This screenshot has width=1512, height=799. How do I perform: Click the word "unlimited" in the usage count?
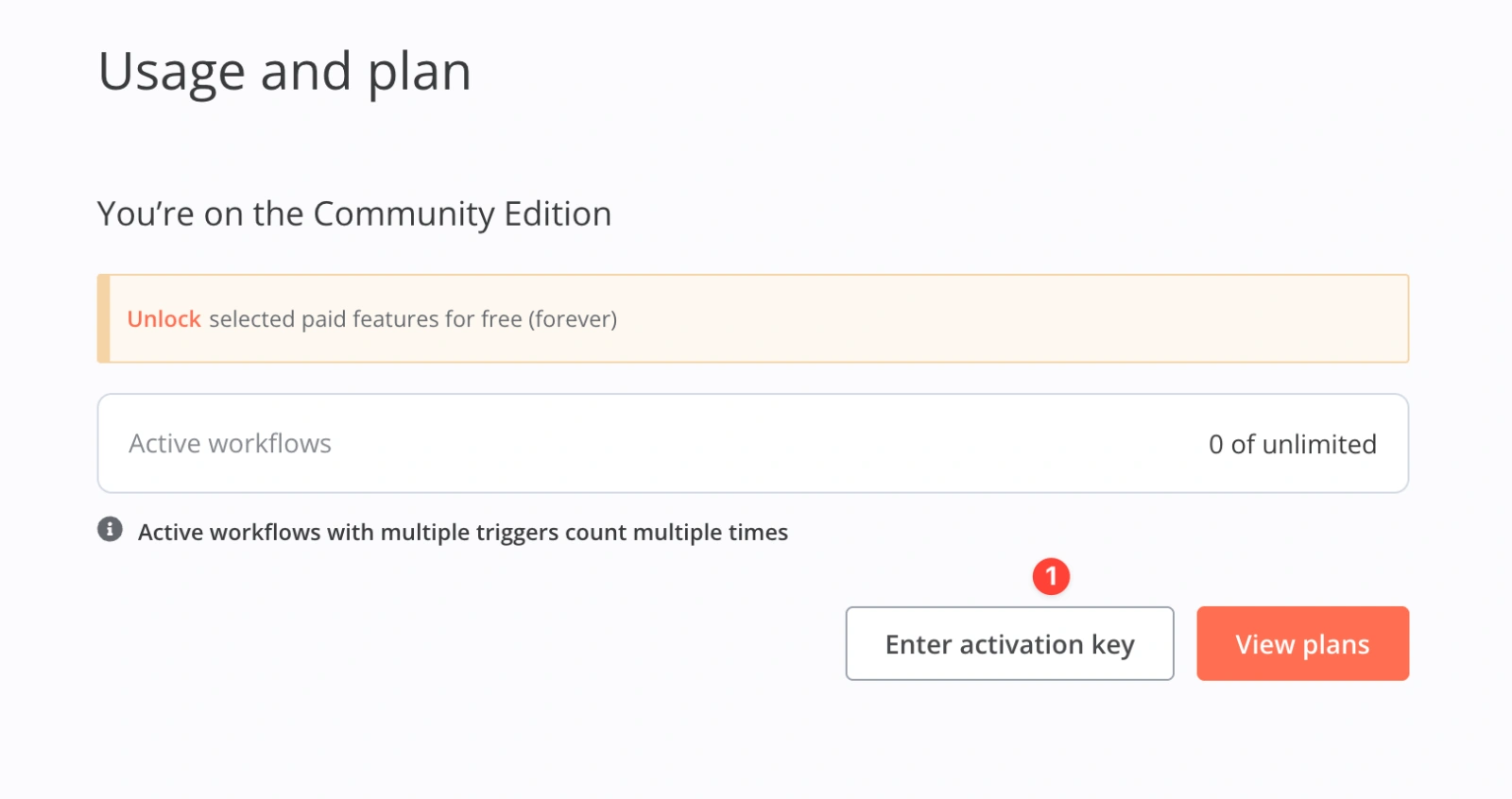(x=1318, y=444)
